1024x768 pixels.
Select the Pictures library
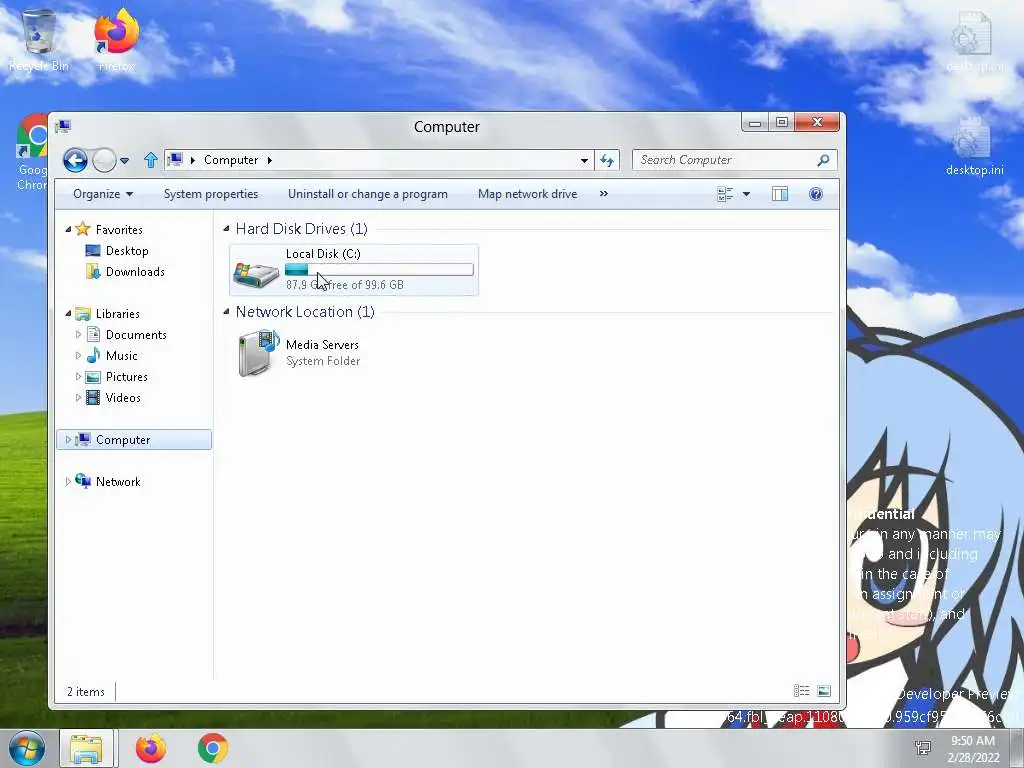pyautogui.click(x=127, y=377)
